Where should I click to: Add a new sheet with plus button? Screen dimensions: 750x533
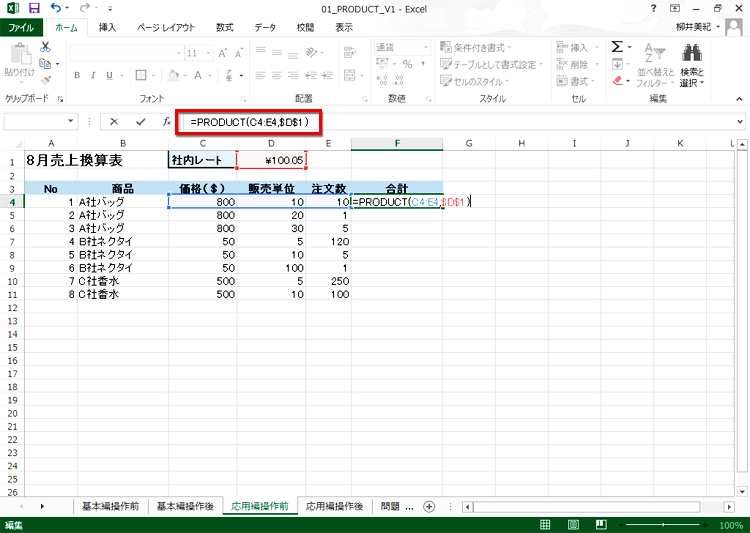(429, 507)
